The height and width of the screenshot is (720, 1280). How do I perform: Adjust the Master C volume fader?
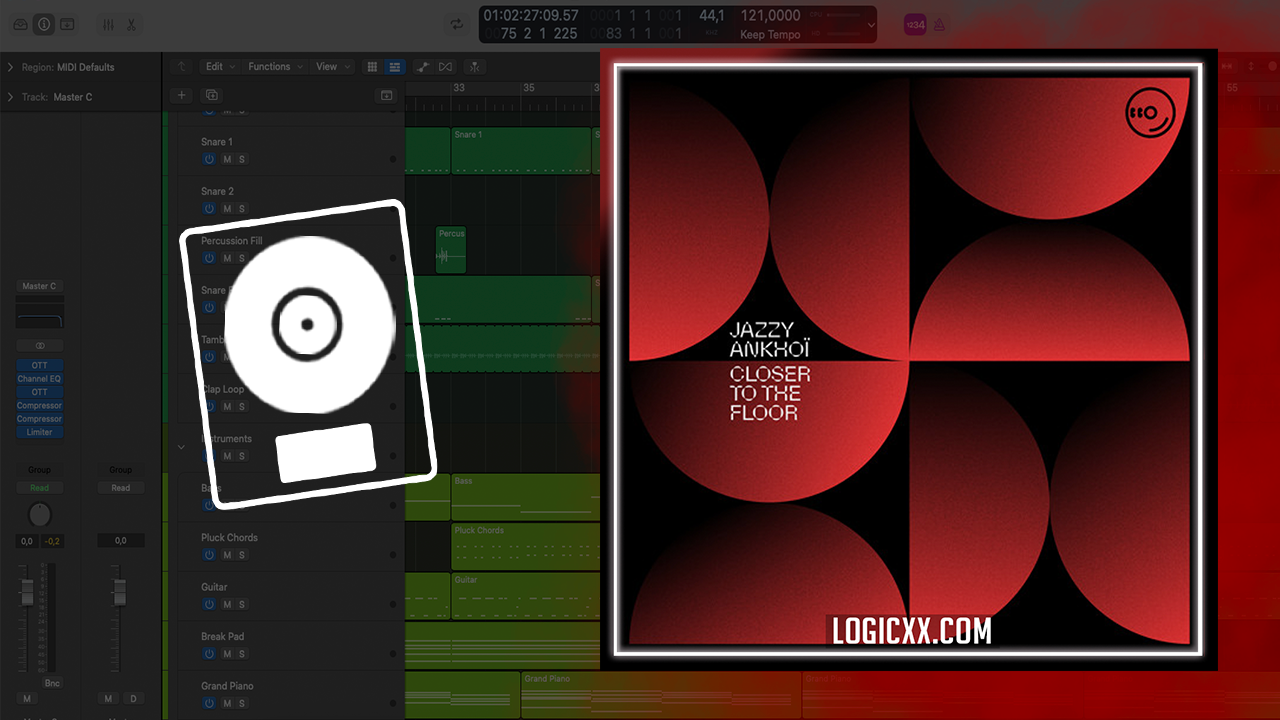27,591
